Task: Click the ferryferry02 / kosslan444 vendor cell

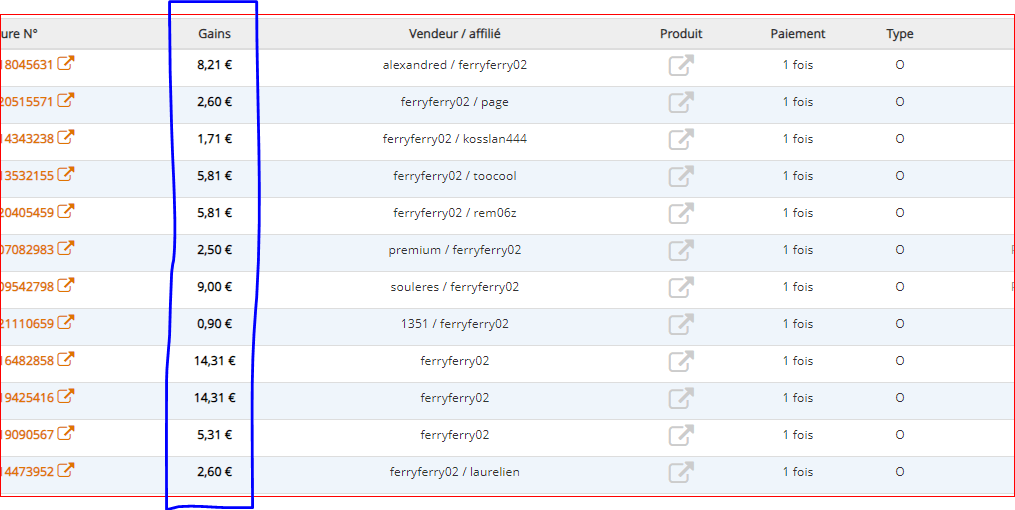Action: point(454,139)
